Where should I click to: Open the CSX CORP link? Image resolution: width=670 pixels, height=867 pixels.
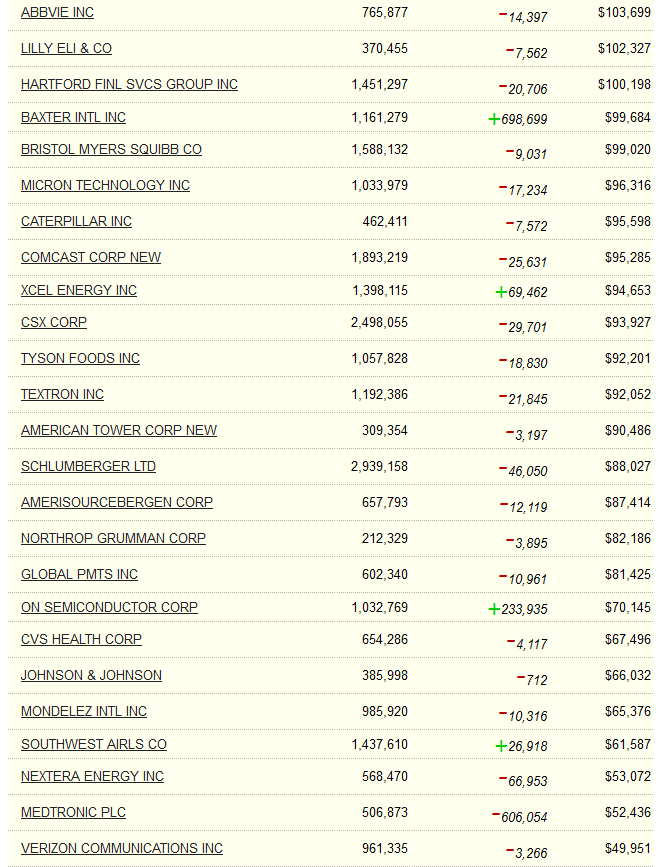click(x=54, y=322)
